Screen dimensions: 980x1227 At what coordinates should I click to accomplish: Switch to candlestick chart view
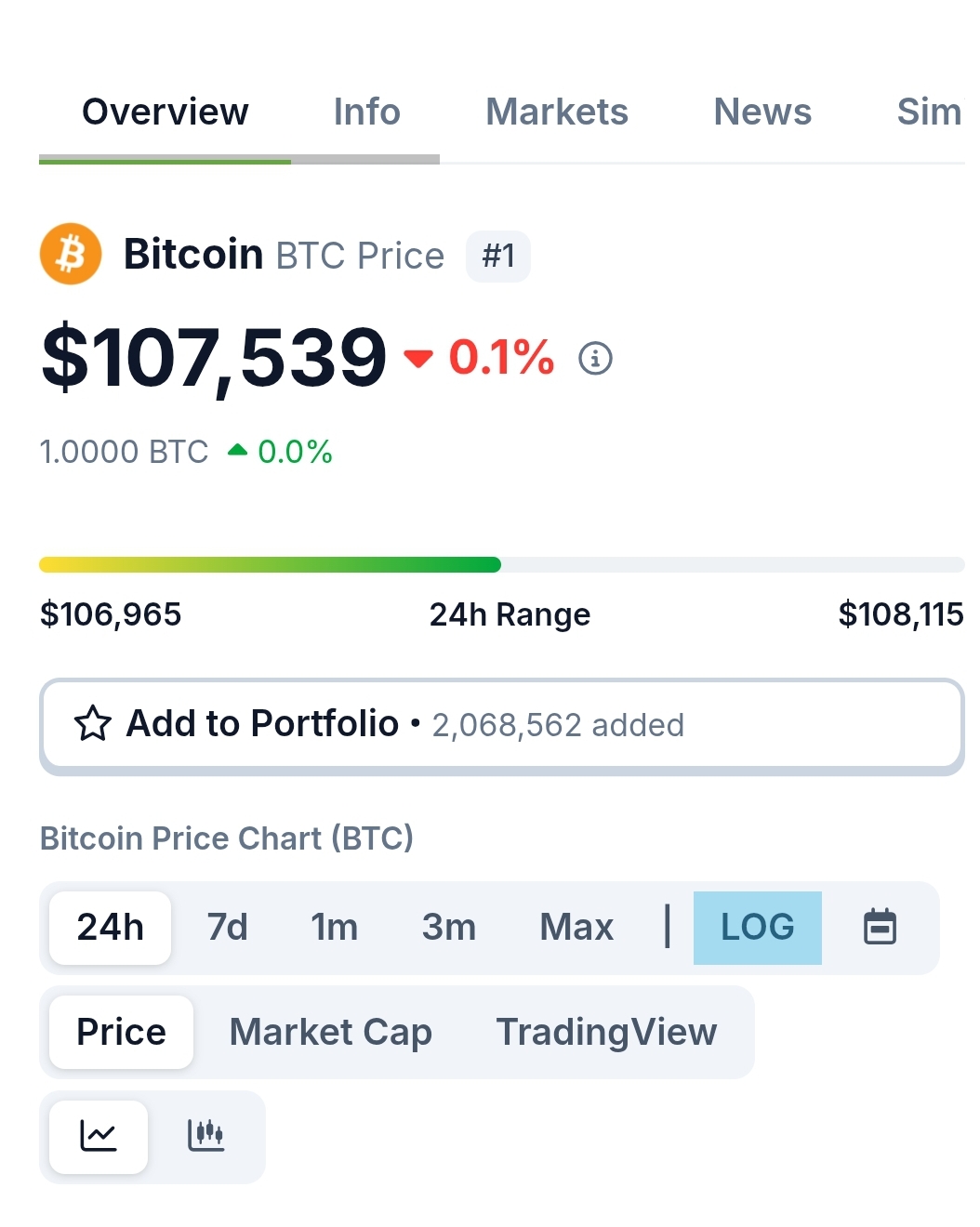[x=205, y=1136]
